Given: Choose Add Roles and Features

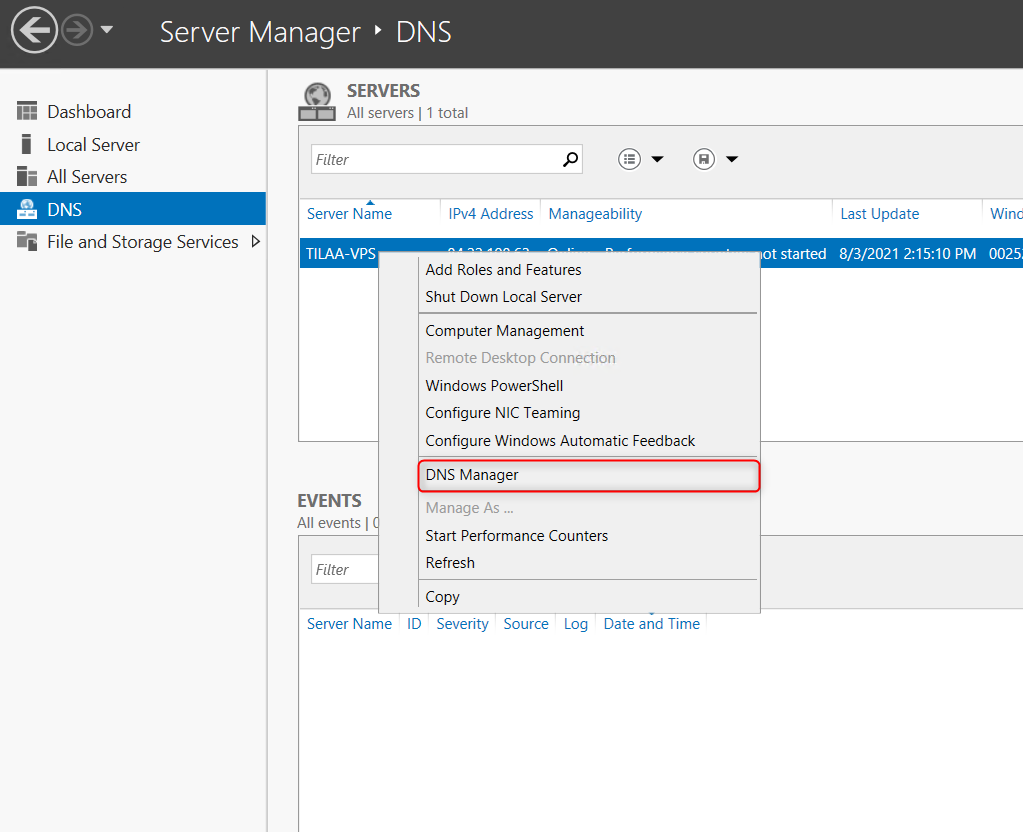Looking at the screenshot, I should pyautogui.click(x=503, y=270).
